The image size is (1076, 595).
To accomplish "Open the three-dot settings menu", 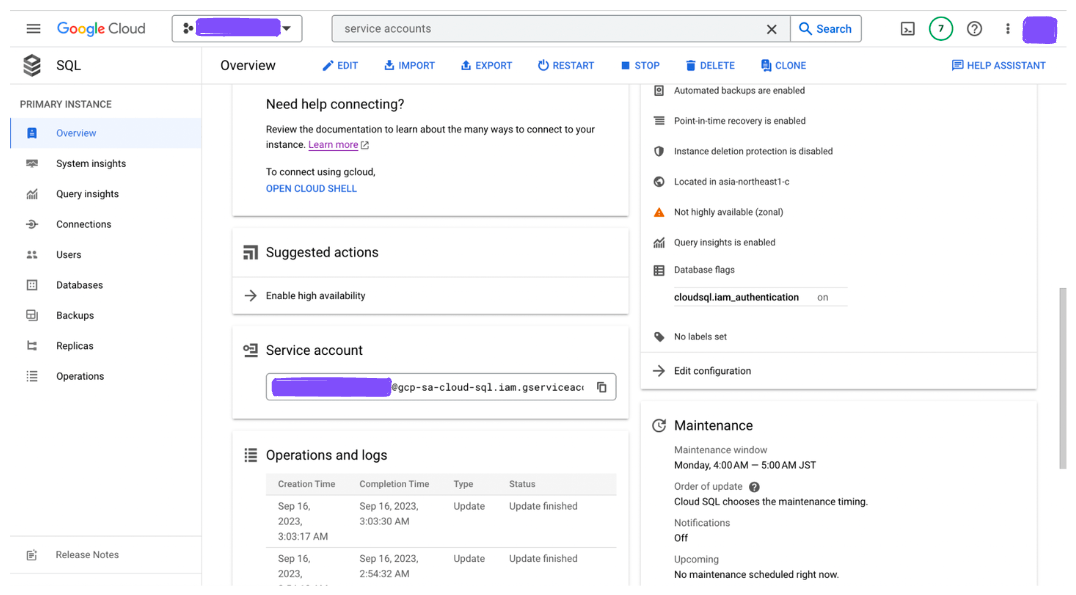I will tap(1007, 29).
